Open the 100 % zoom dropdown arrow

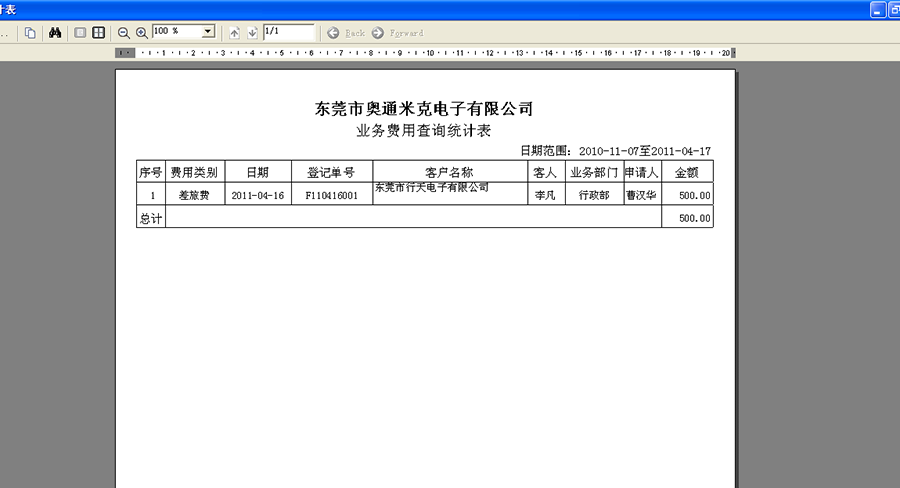(208, 32)
